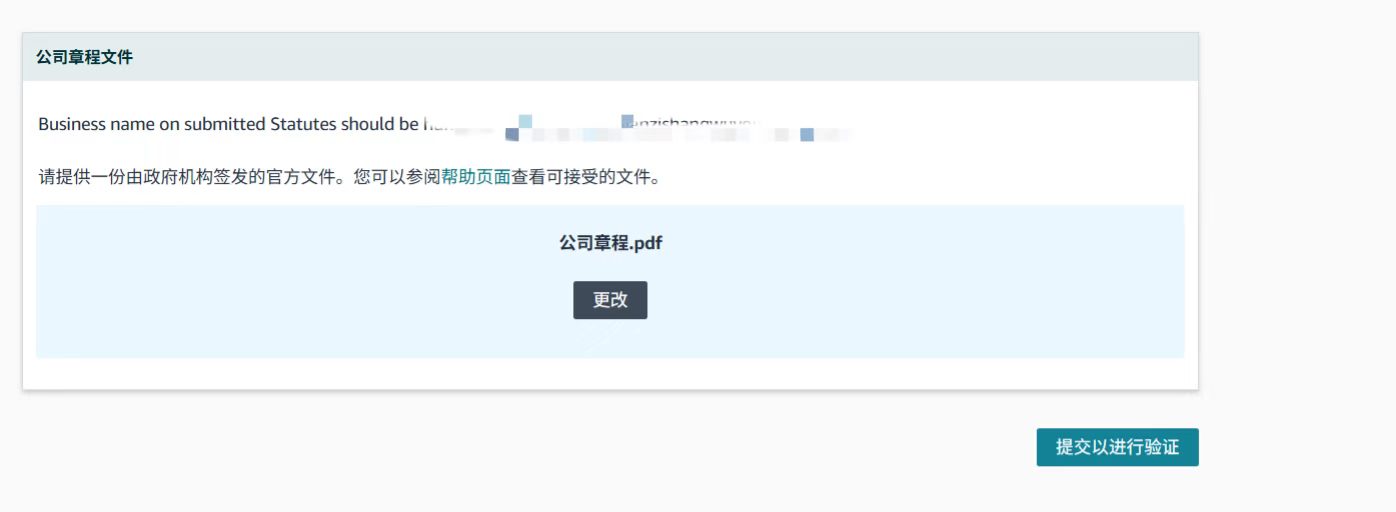This screenshot has width=1396, height=512.
Task: Click the 更改 button to replace file
Action: pyautogui.click(x=610, y=300)
